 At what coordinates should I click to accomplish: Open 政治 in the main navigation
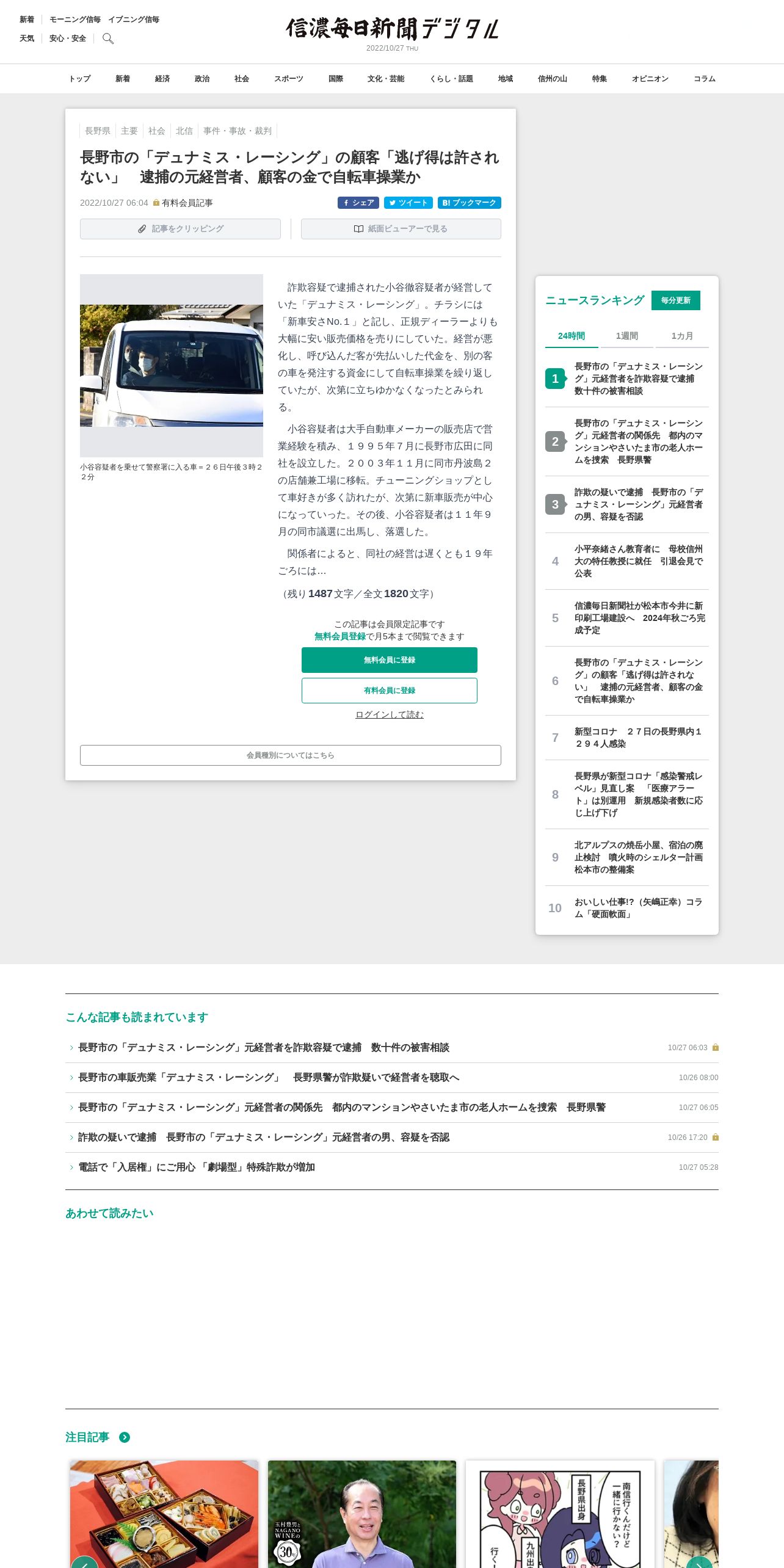tap(202, 79)
